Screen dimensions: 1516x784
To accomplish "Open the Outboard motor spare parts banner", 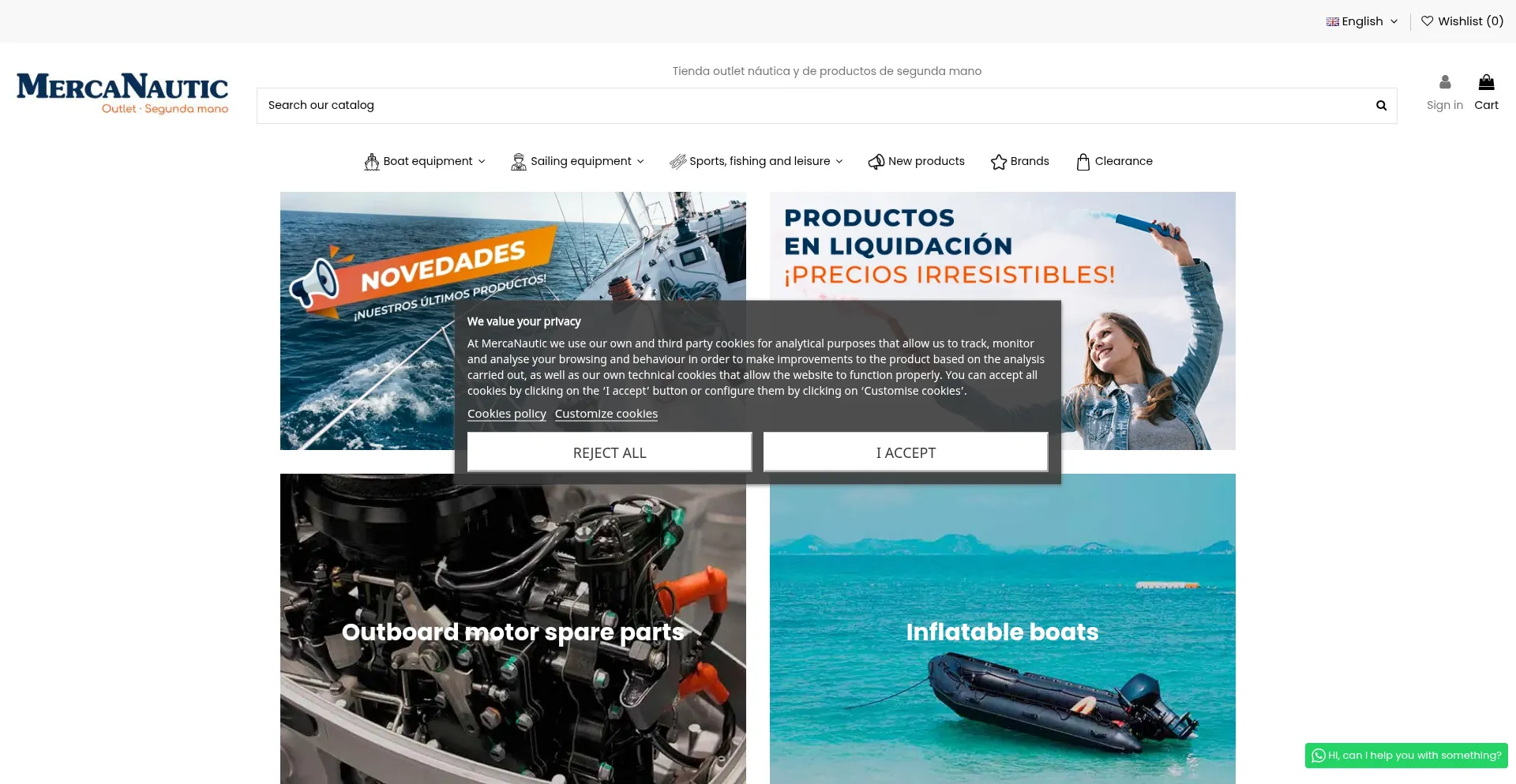I will (x=512, y=632).
